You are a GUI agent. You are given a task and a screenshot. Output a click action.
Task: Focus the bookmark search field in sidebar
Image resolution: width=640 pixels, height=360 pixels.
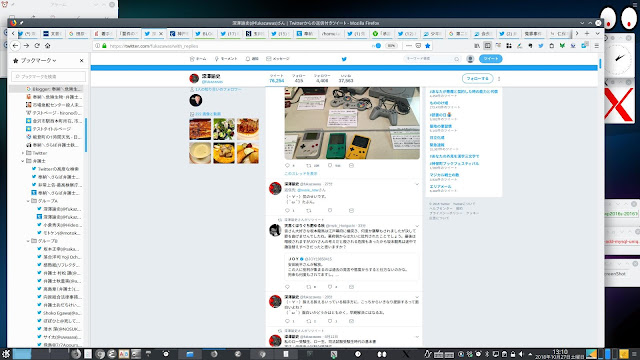coord(49,76)
